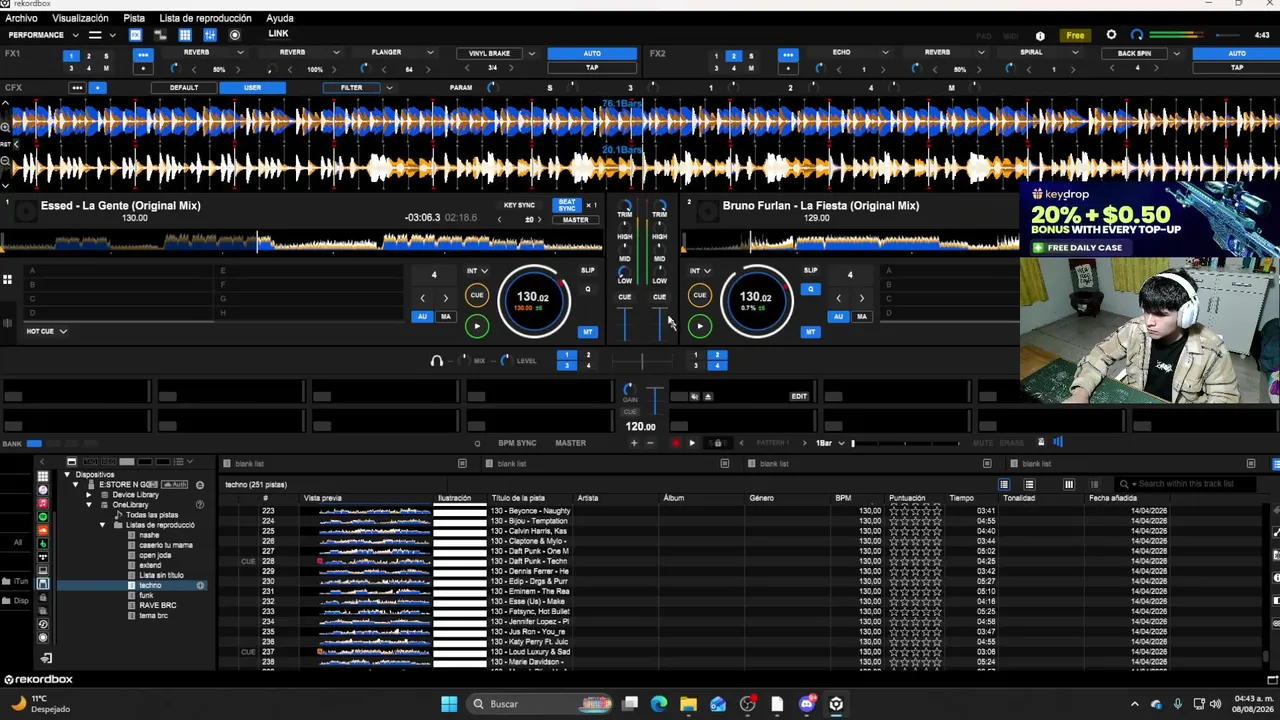
Task: Switch deck 1 loop to MA mode
Action: 446,317
